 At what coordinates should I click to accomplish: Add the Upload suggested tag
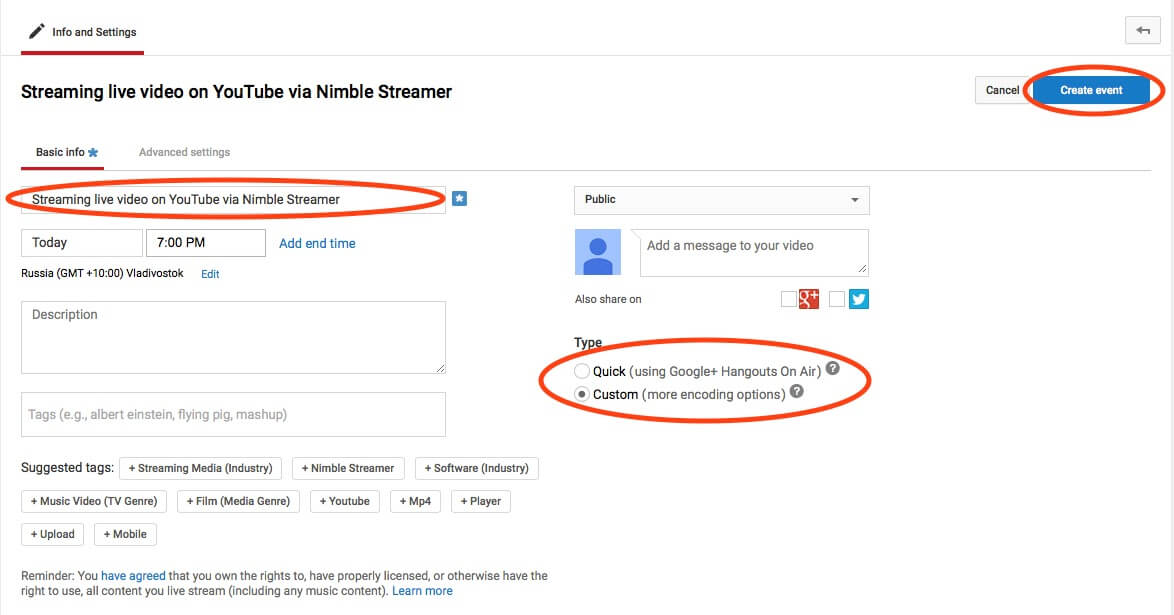point(52,534)
